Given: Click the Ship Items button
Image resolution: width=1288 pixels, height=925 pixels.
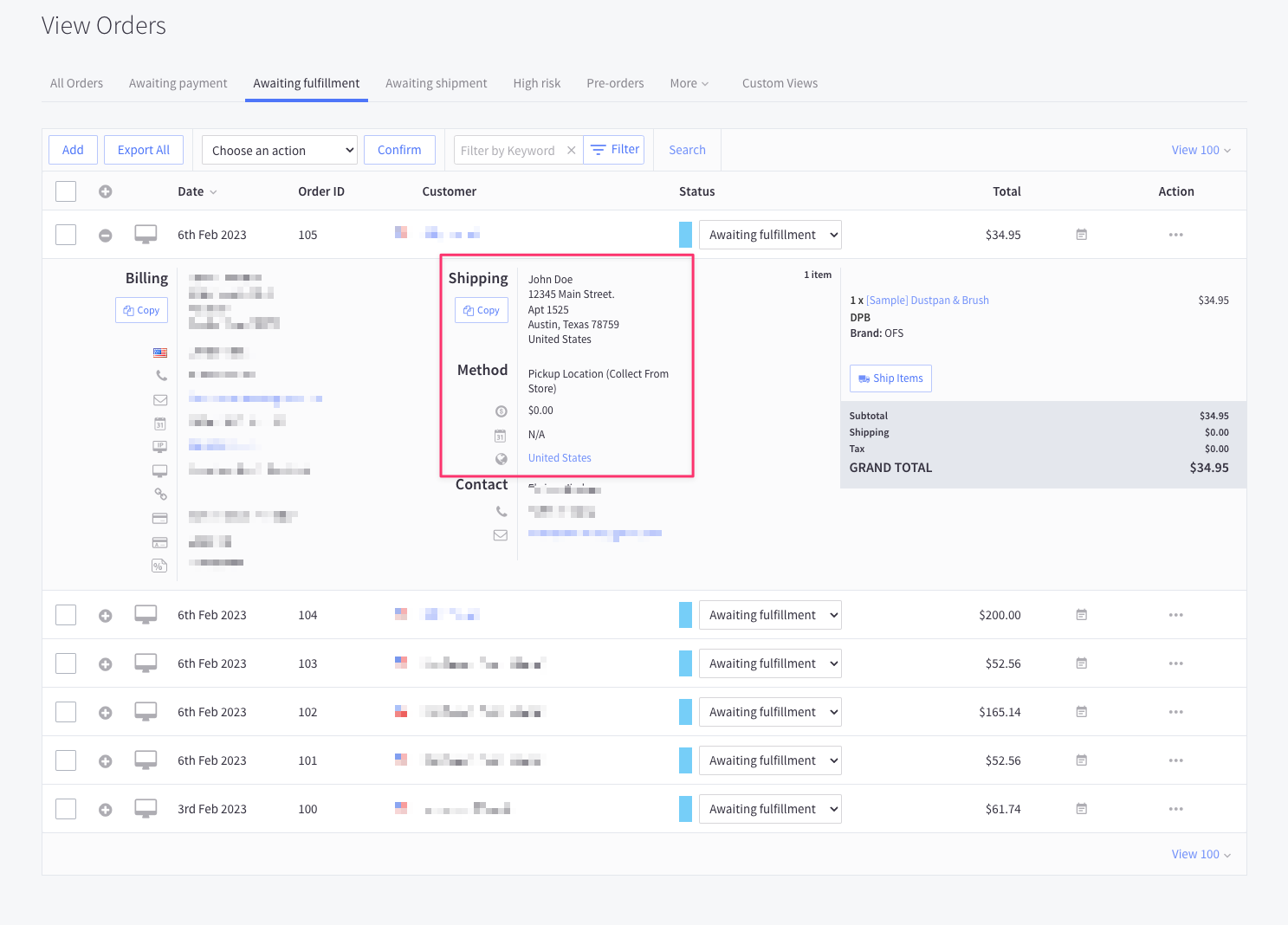Looking at the screenshot, I should point(890,378).
